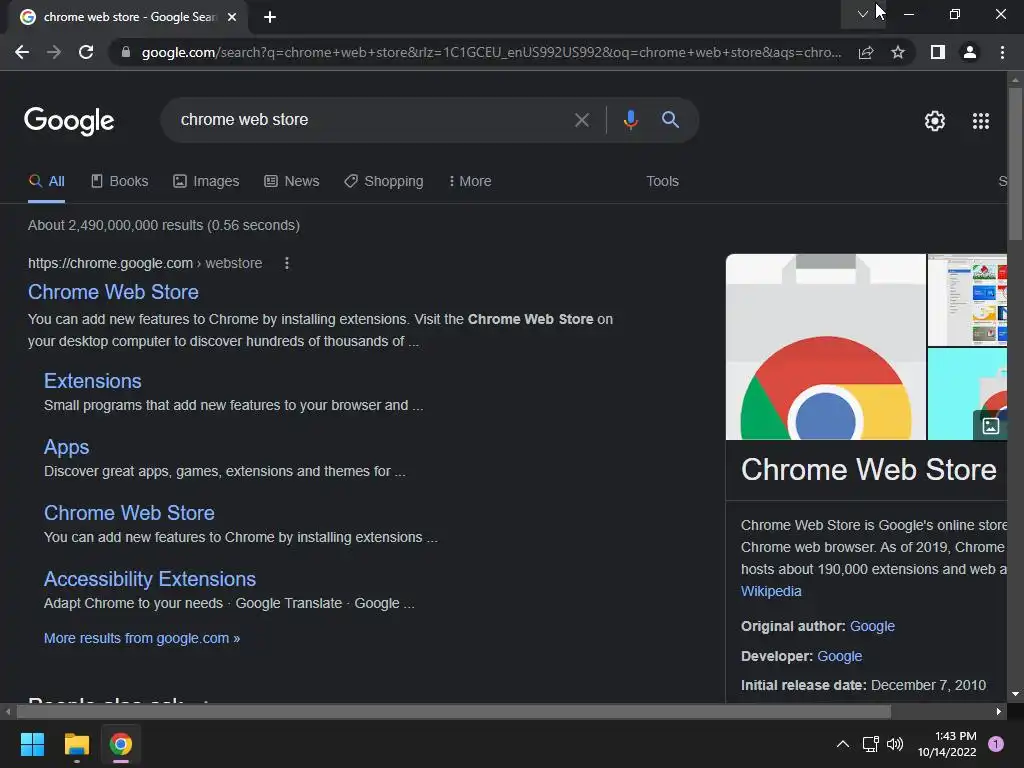Clear the search box with the X
This screenshot has height=768, width=1024.
(x=581, y=120)
